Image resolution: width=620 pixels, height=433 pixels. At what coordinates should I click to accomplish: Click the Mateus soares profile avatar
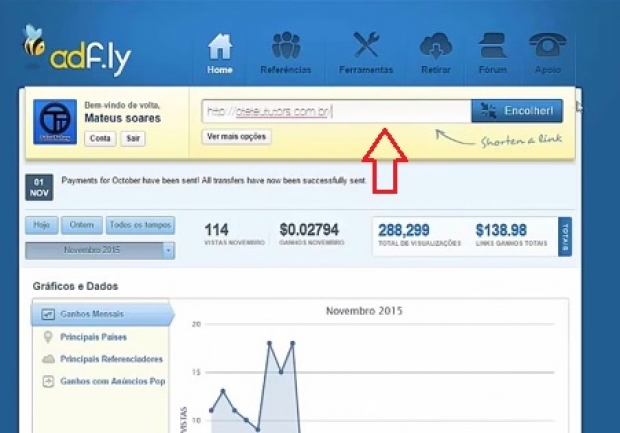55,122
